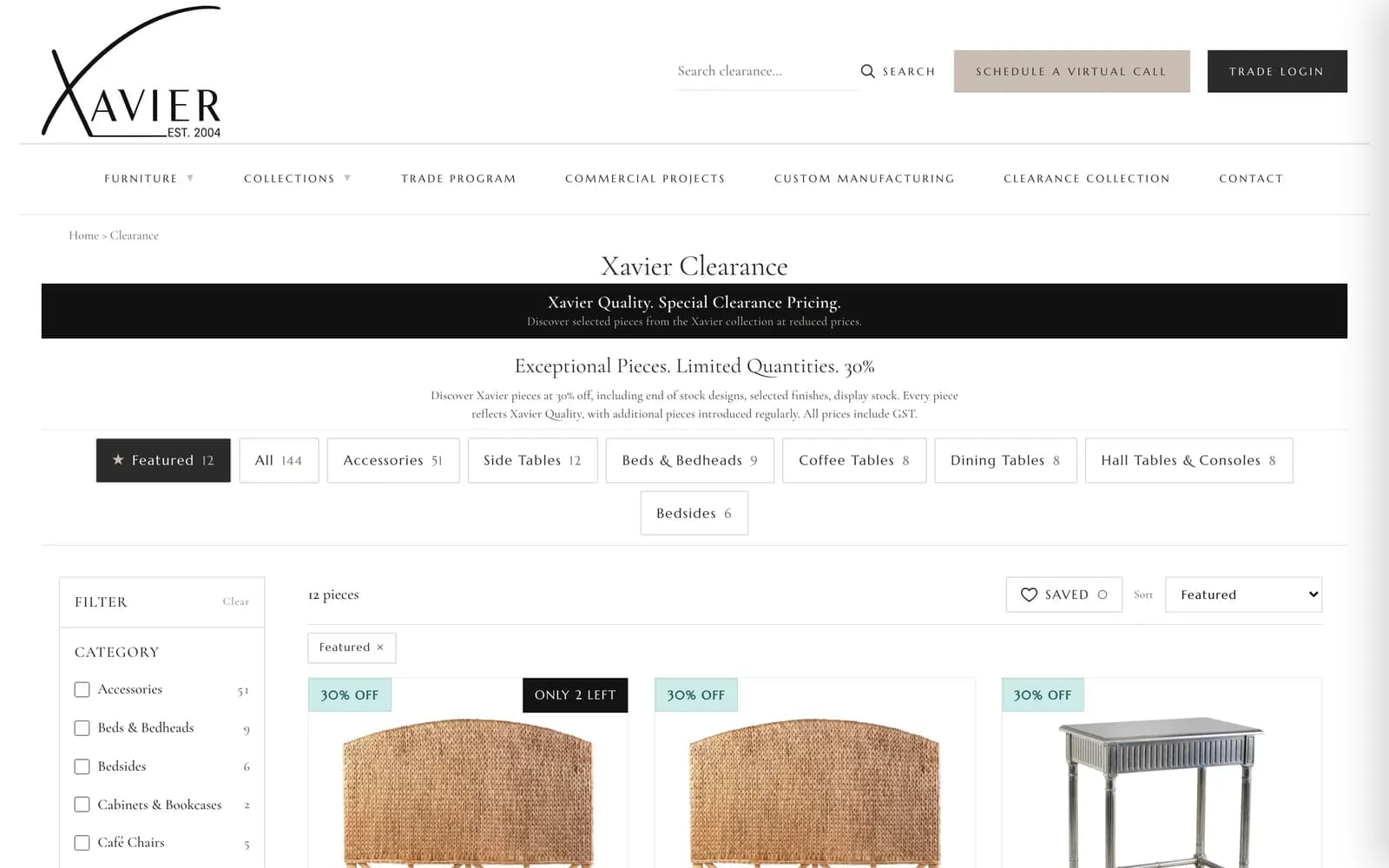Remove the Featured filter chip
Image resolution: width=1389 pixels, height=868 pixels.
tap(380, 648)
